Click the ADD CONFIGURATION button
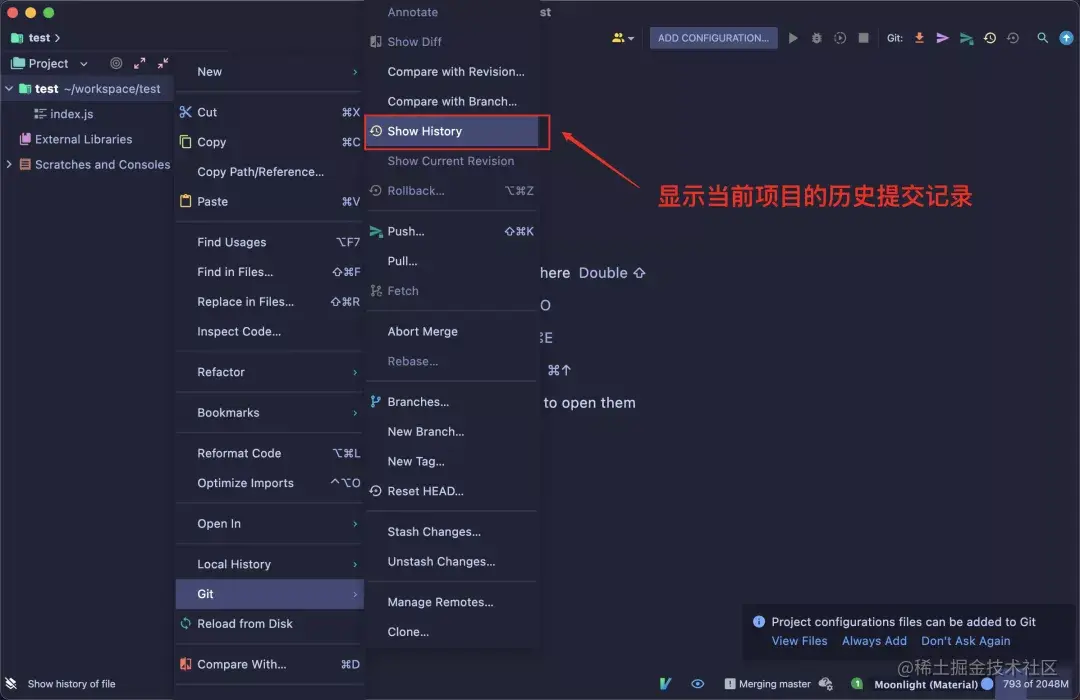1080x700 pixels. pyautogui.click(x=713, y=37)
